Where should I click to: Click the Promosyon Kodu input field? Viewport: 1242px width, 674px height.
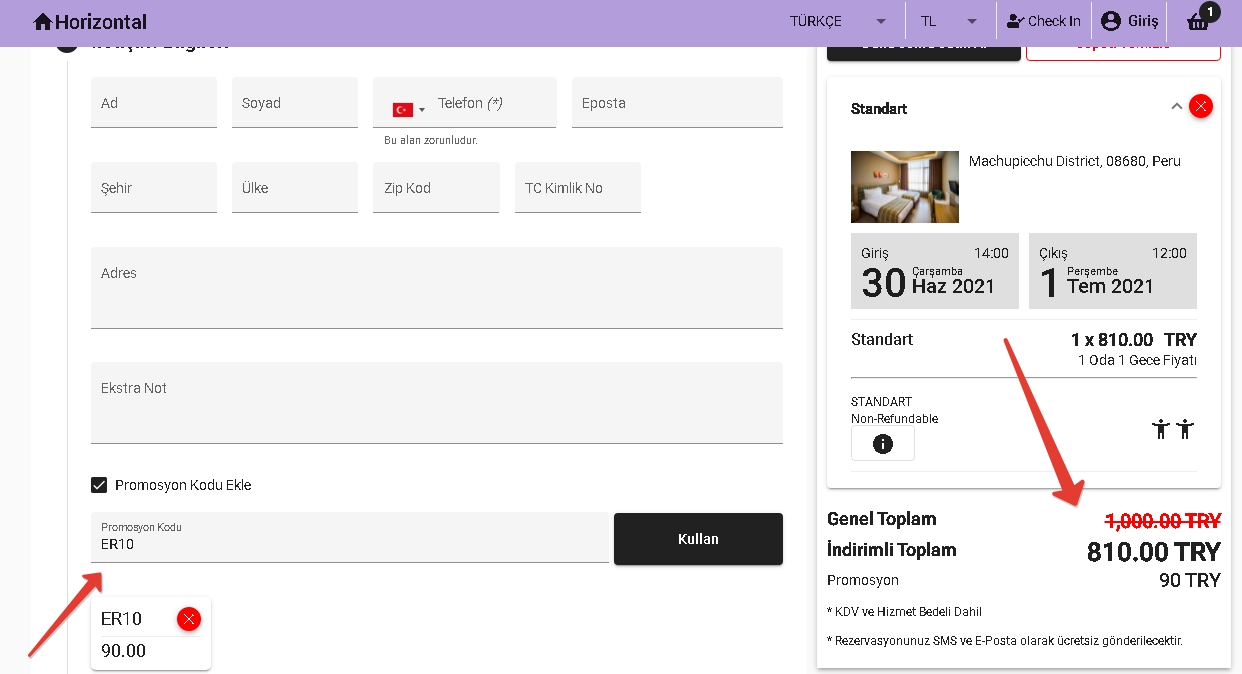[x=349, y=545]
